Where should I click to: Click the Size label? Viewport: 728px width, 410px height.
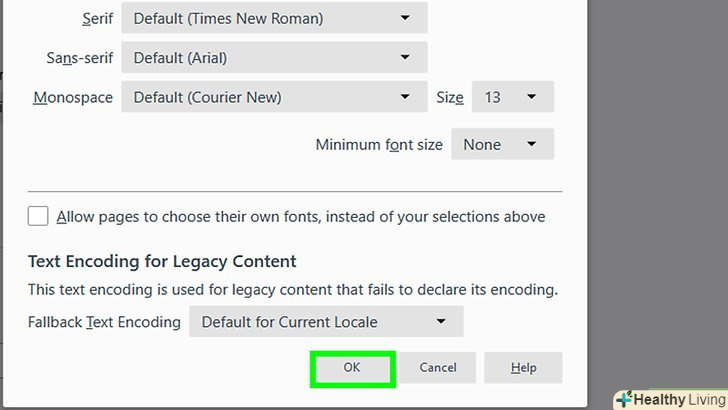[450, 97]
